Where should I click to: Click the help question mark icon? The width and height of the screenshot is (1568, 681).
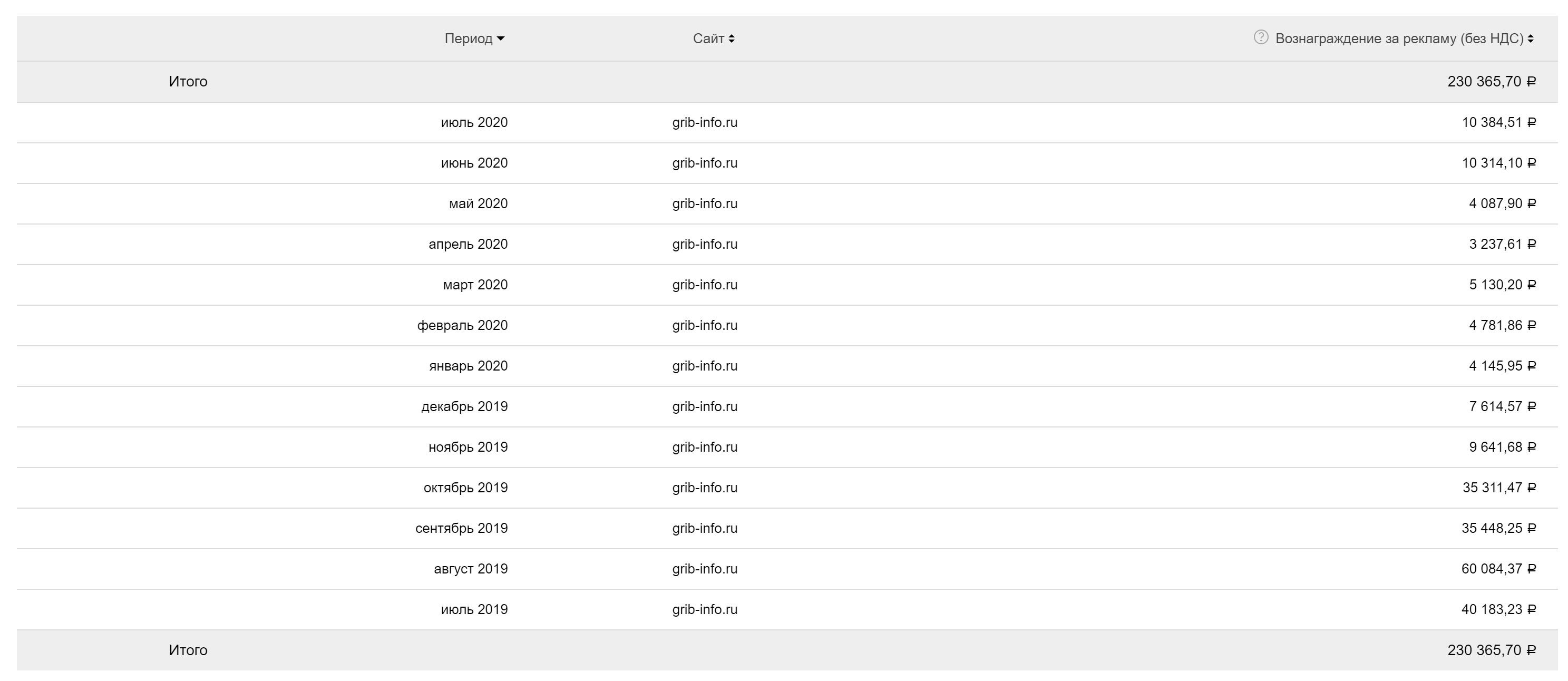[x=1261, y=38]
